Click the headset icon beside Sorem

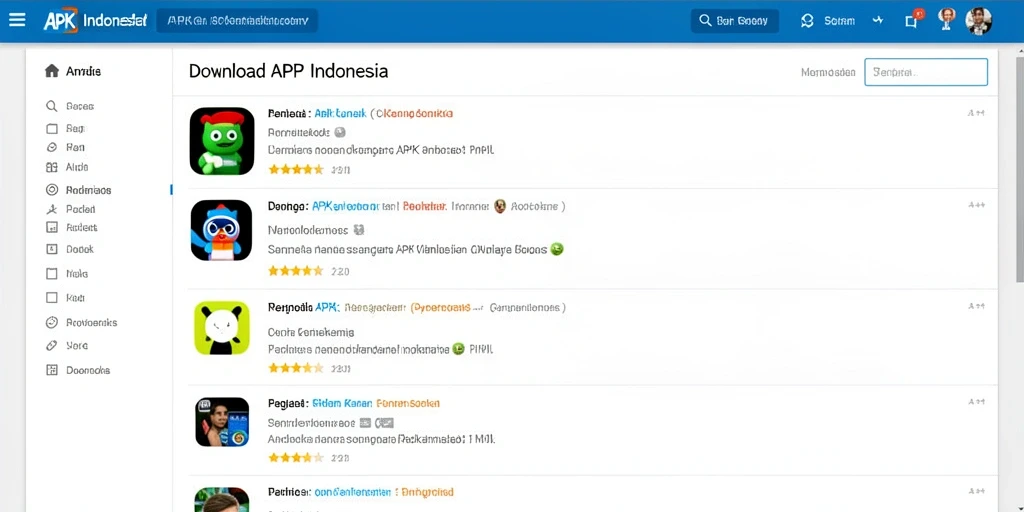807,21
